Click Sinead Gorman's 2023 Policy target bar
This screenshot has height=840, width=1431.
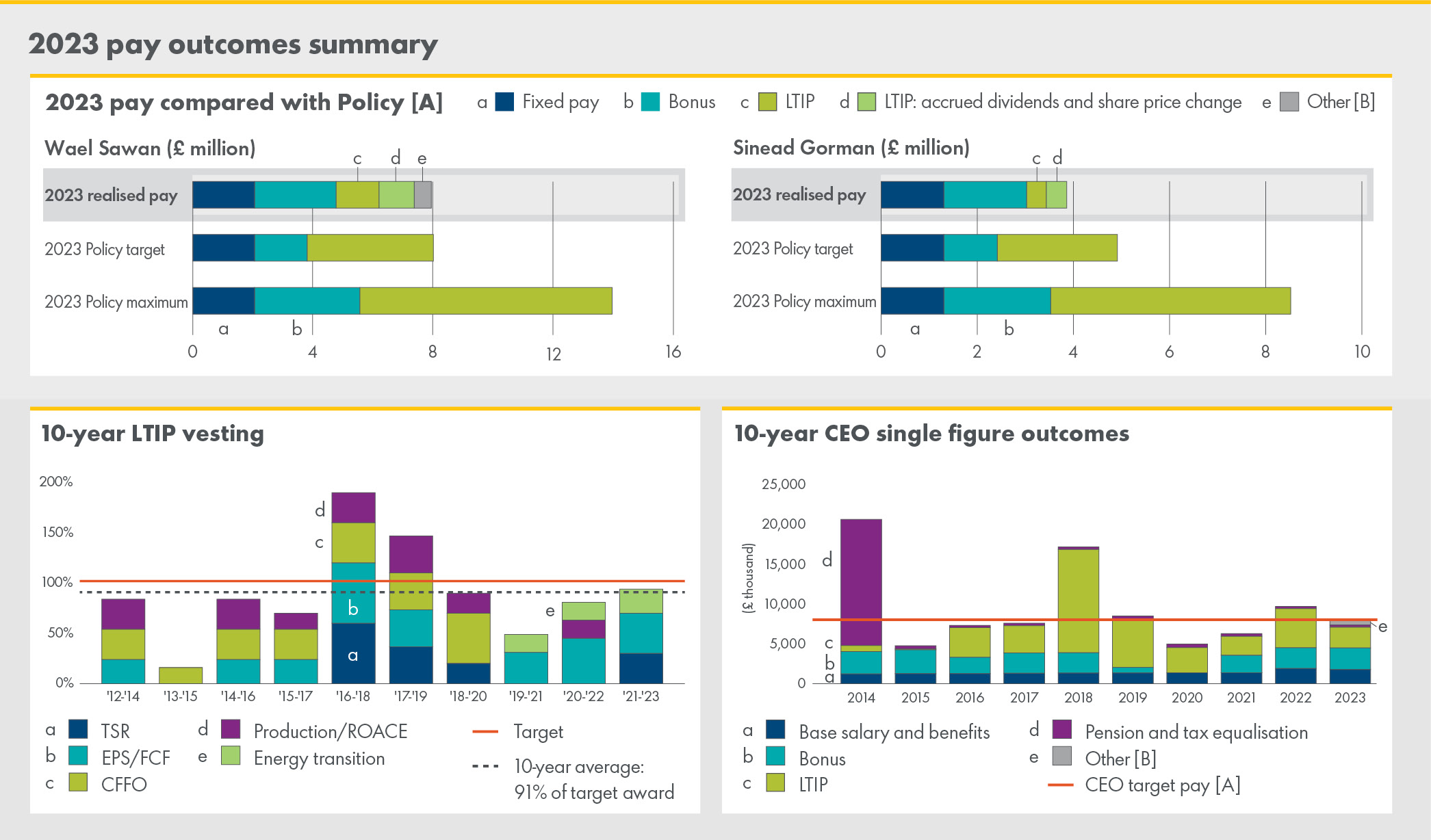pos(998,248)
